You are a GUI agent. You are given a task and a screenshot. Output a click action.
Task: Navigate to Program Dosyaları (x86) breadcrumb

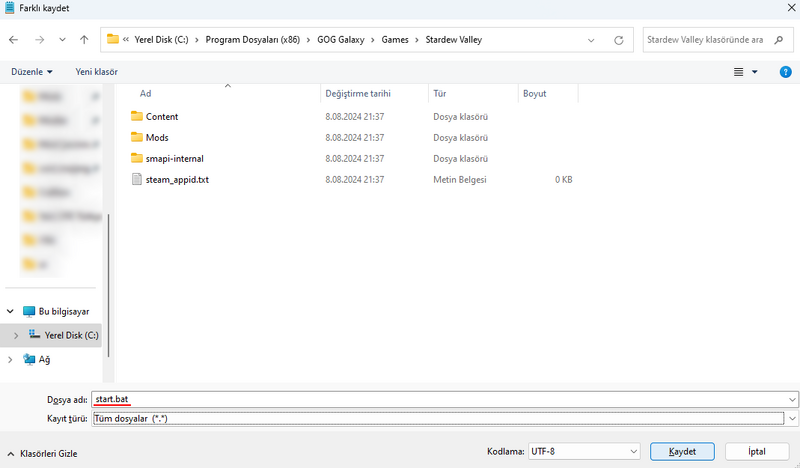[x=253, y=40]
